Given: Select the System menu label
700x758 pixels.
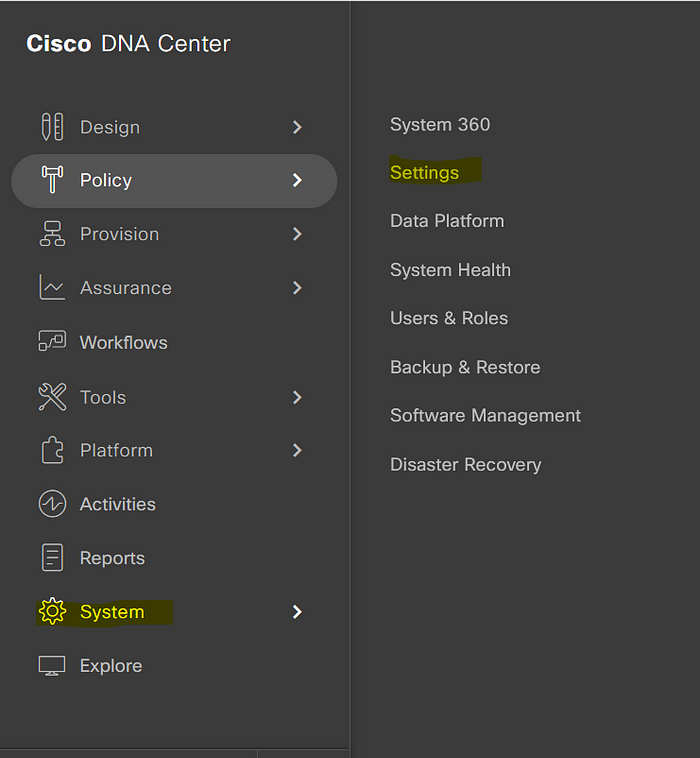Looking at the screenshot, I should click(112, 612).
